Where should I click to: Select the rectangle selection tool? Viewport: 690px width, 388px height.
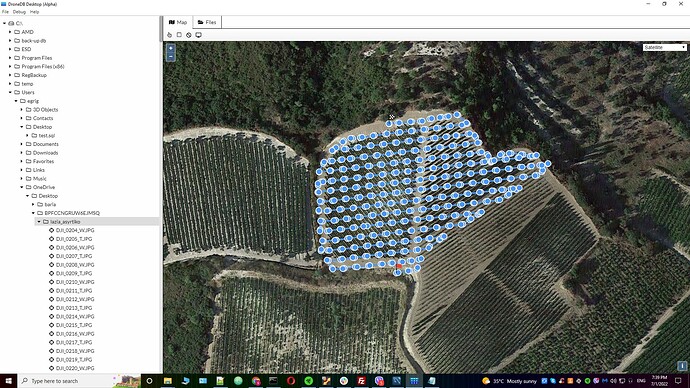[179, 35]
